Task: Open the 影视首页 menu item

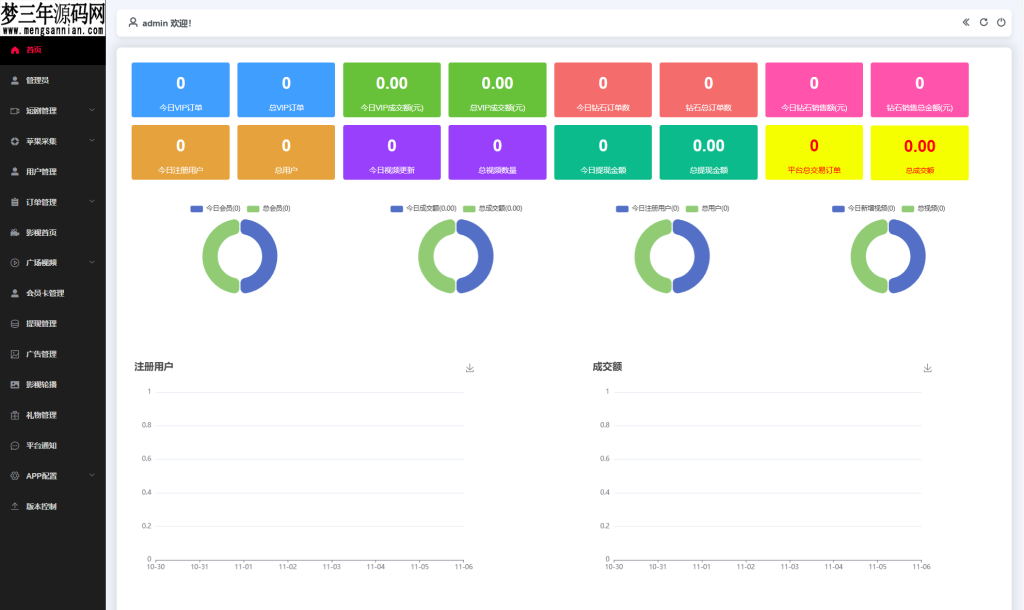Action: coord(40,232)
